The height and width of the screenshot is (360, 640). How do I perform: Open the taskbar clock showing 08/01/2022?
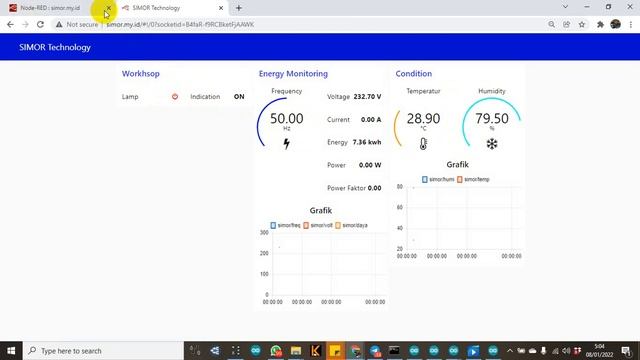pyautogui.click(x=599, y=351)
